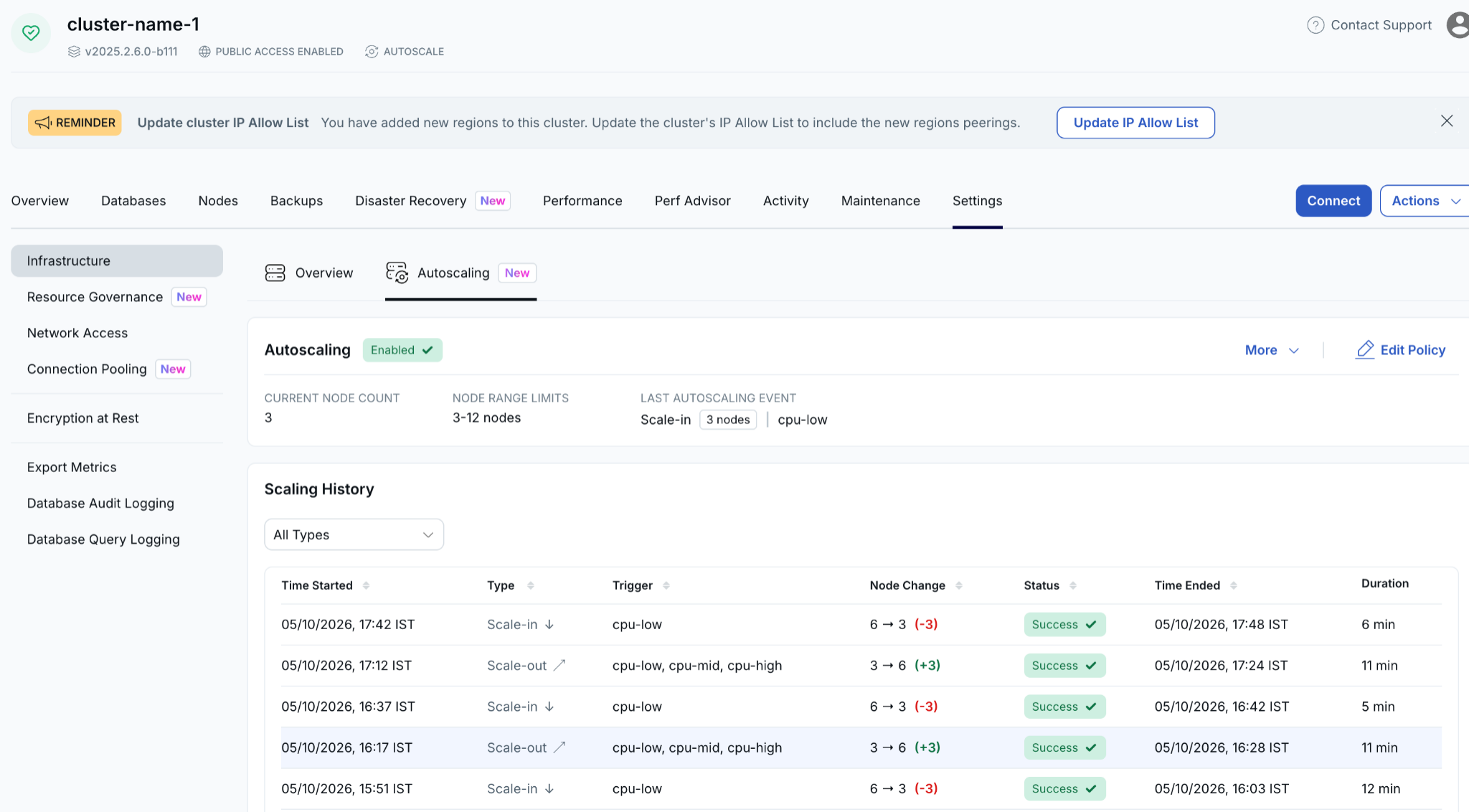This screenshot has width=1469, height=812.
Task: Click the Success checkmark in the 15:51 row
Action: coord(1091,788)
